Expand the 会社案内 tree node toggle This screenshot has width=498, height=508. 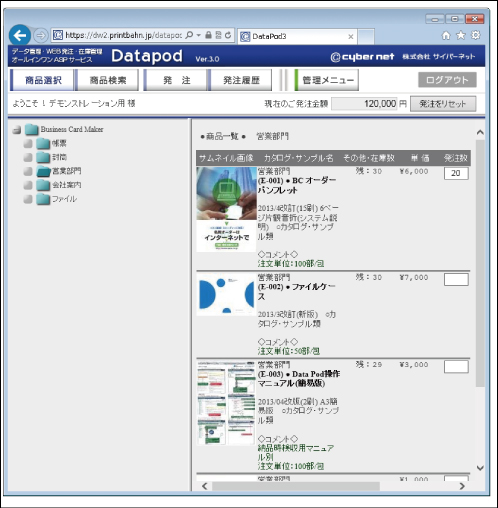(28, 185)
